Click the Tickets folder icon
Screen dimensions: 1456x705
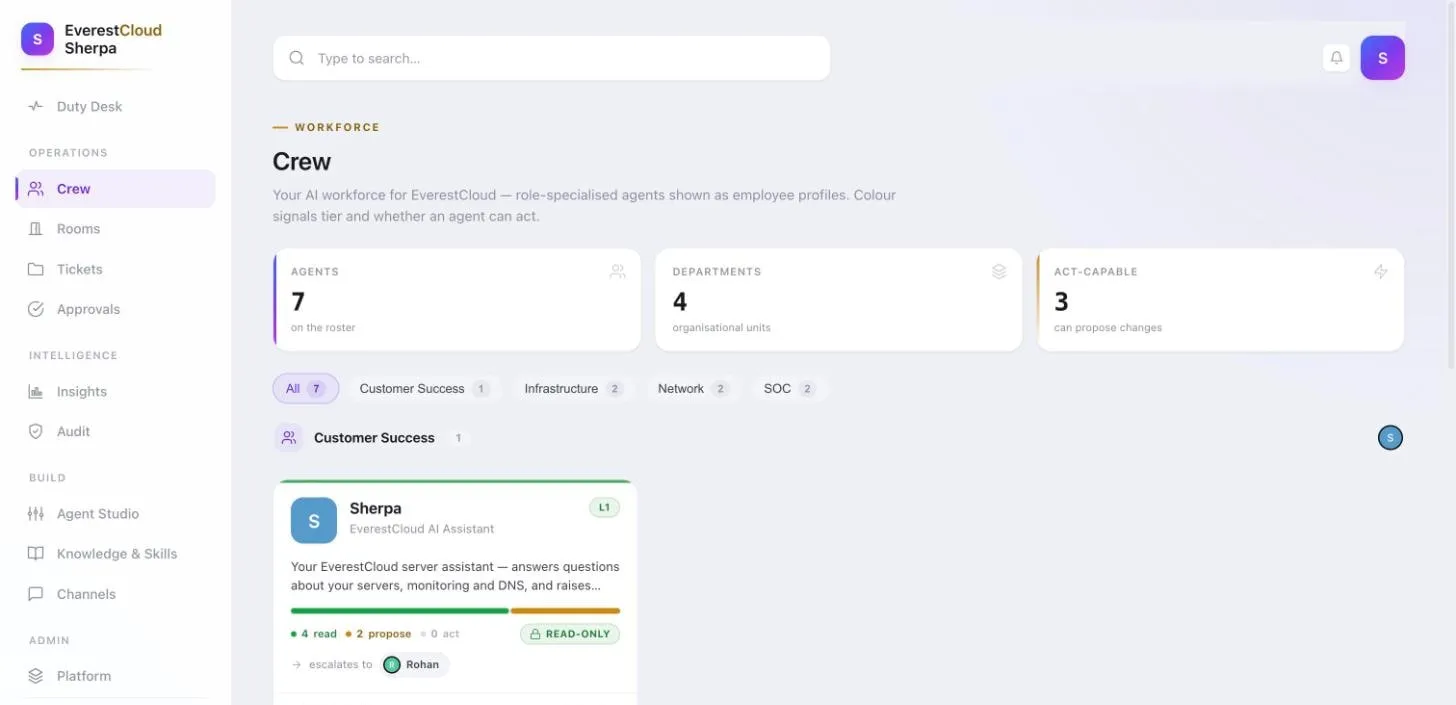(x=36, y=269)
